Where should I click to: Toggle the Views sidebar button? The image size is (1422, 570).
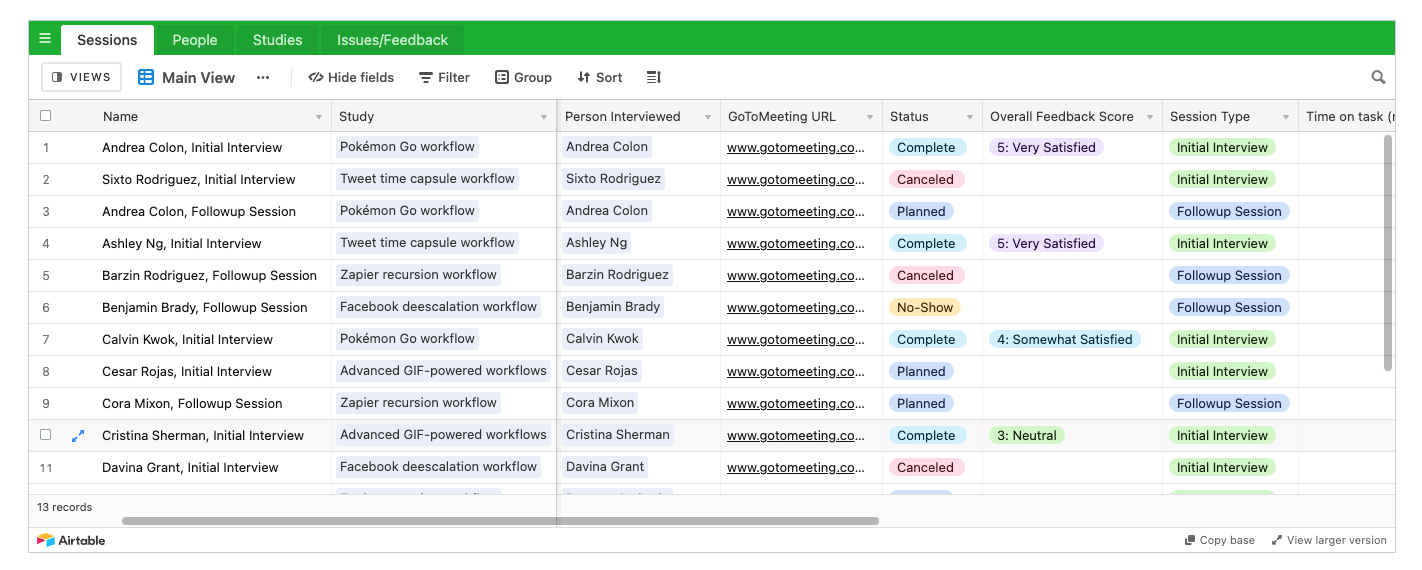coord(81,77)
